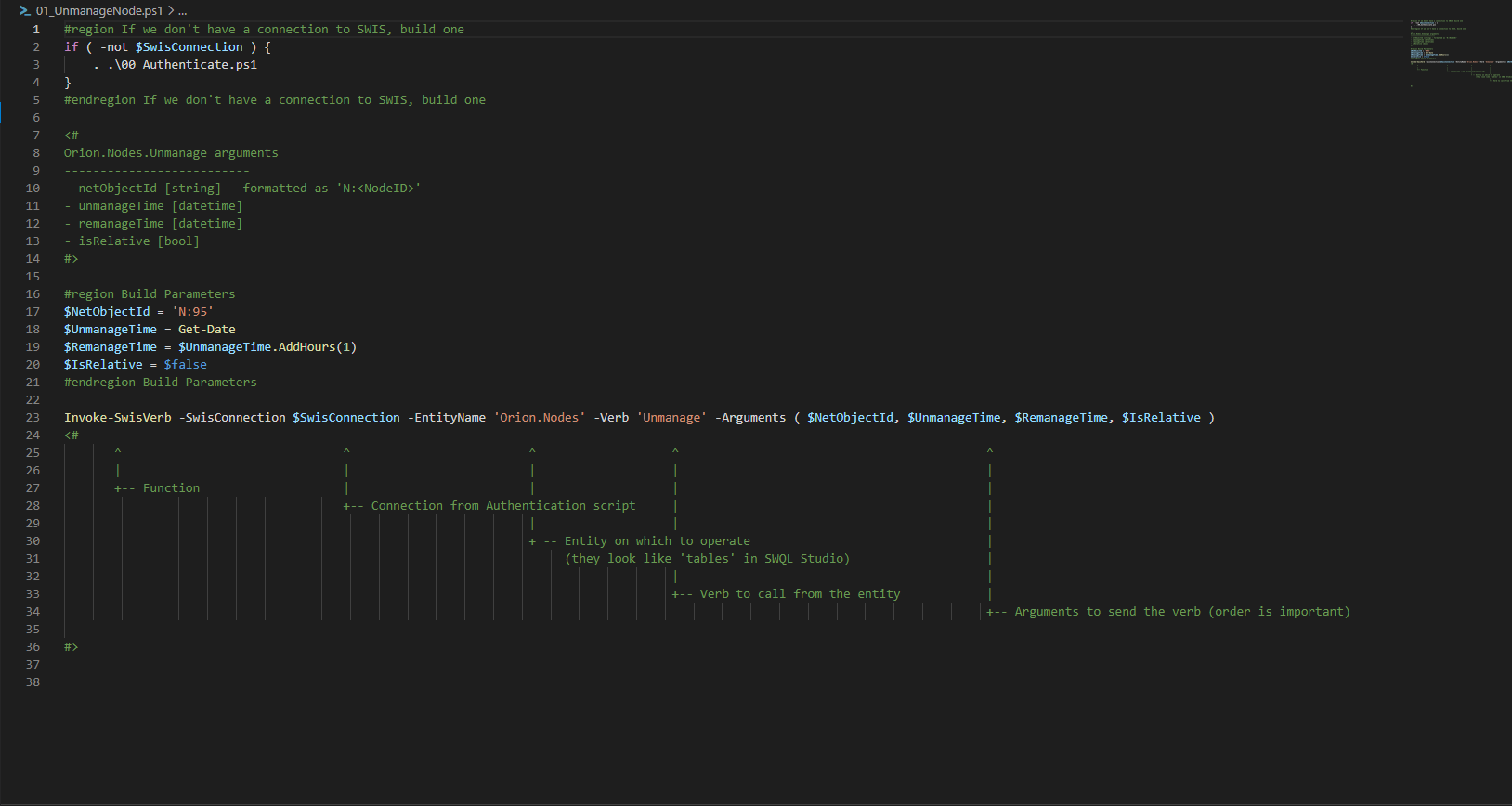Click '-EntityName' parameter on line 23
1512x806 pixels.
[x=447, y=417]
